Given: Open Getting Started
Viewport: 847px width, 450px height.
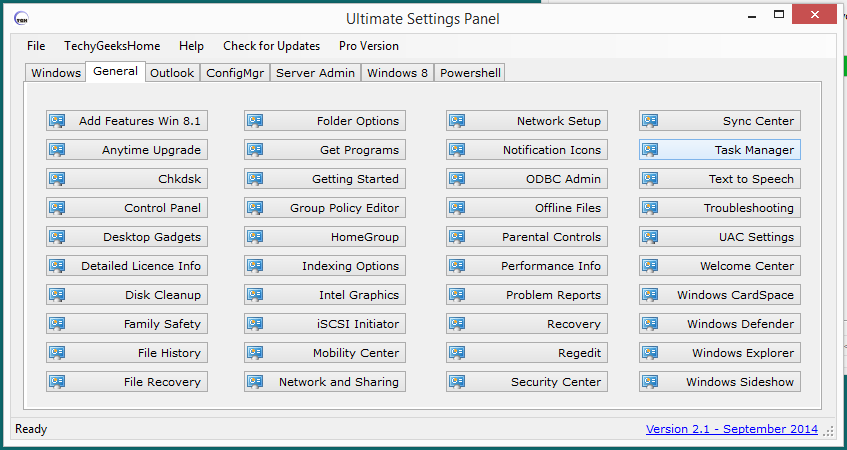Looking at the screenshot, I should click(x=325, y=179).
